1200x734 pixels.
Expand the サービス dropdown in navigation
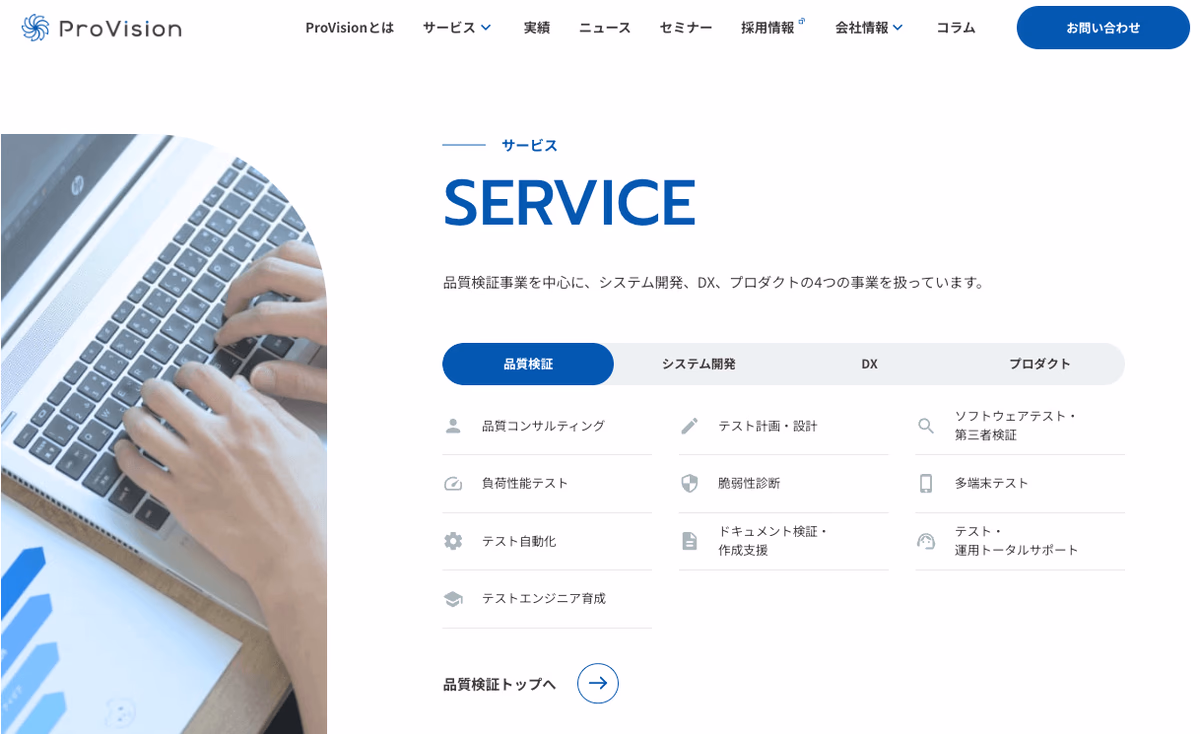pos(457,28)
